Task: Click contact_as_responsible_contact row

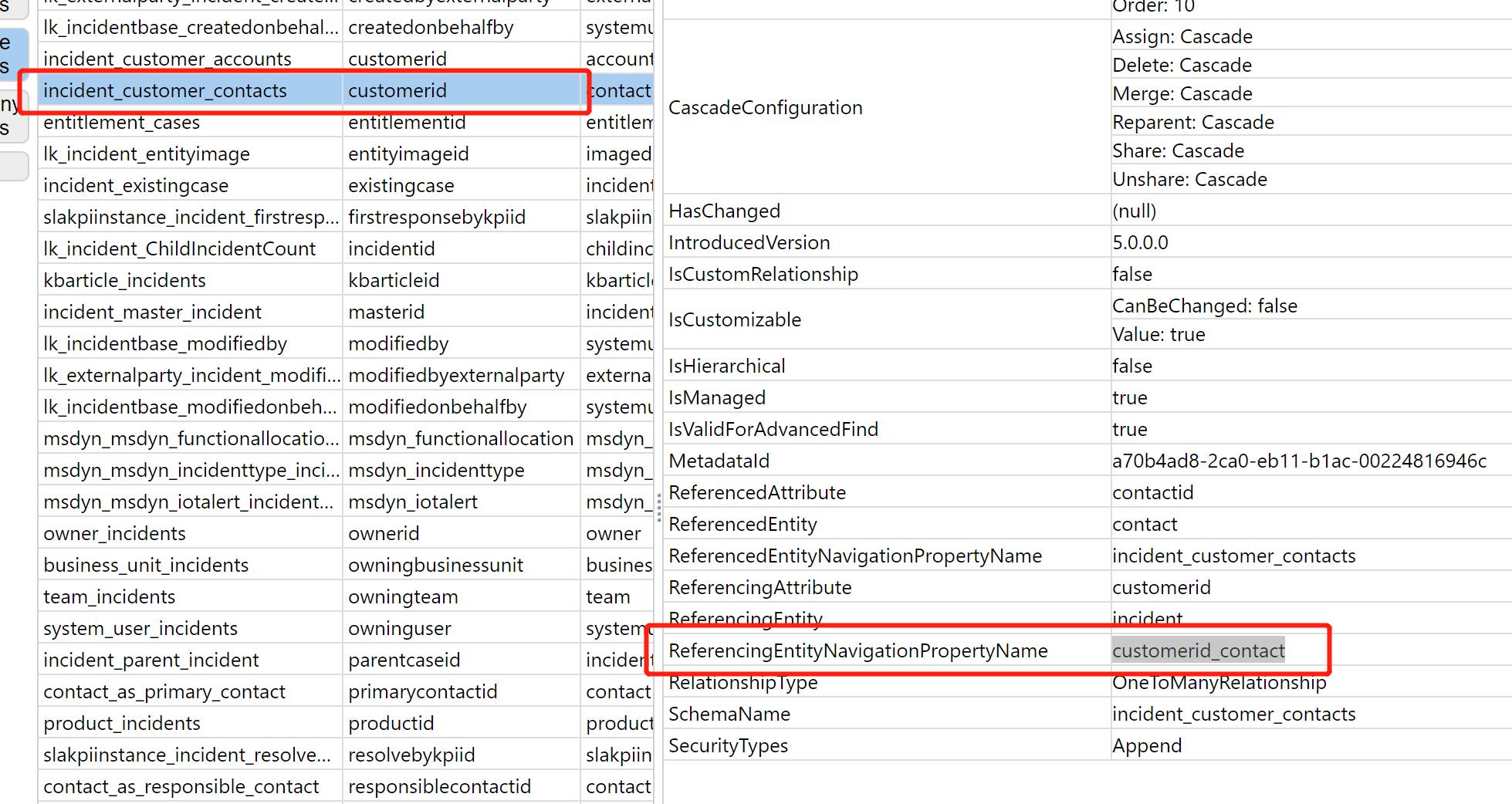Action: coord(346,786)
